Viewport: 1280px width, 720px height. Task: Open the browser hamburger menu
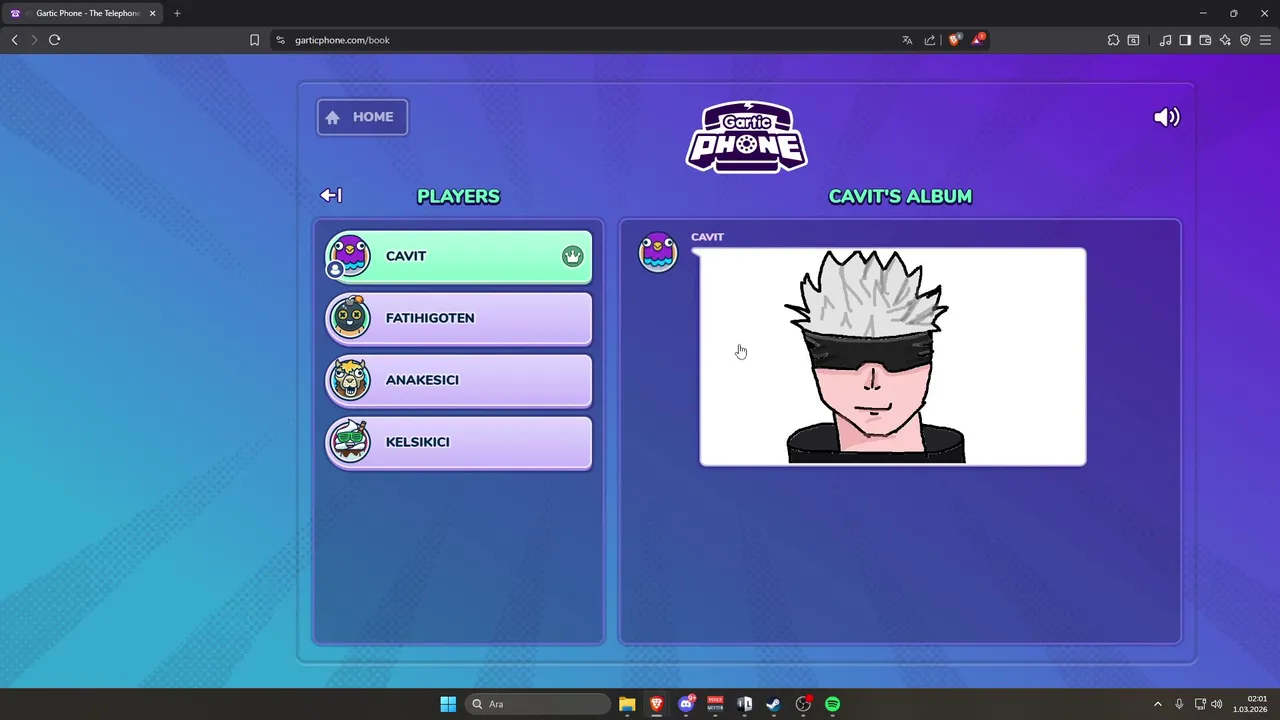pos(1265,40)
